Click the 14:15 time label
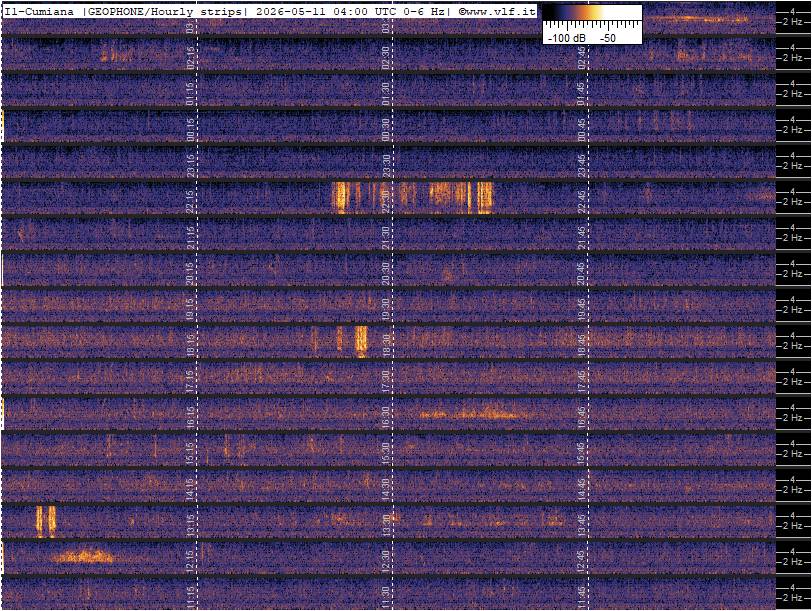Viewport: 812px width, 611px height. (190, 489)
